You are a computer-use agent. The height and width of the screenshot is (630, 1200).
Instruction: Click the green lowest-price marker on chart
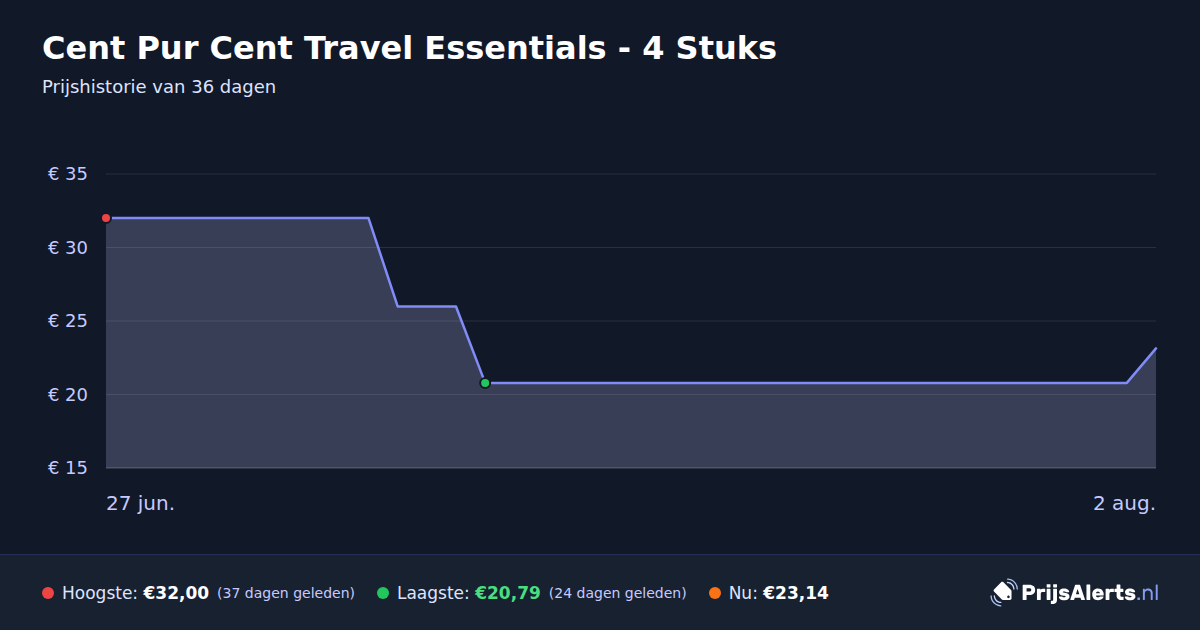pyautogui.click(x=485, y=383)
